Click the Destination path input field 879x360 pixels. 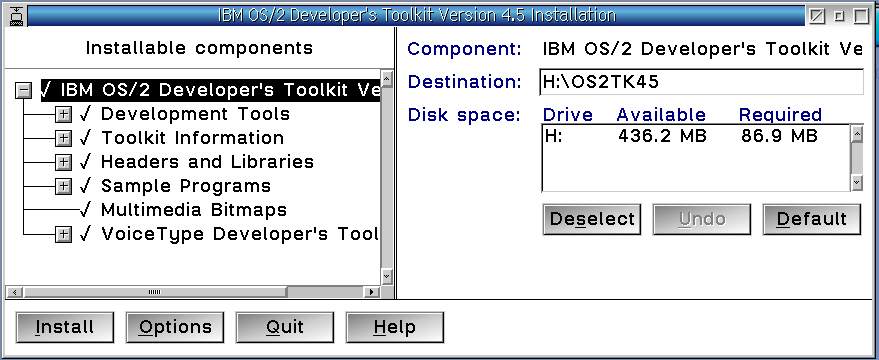tap(701, 82)
